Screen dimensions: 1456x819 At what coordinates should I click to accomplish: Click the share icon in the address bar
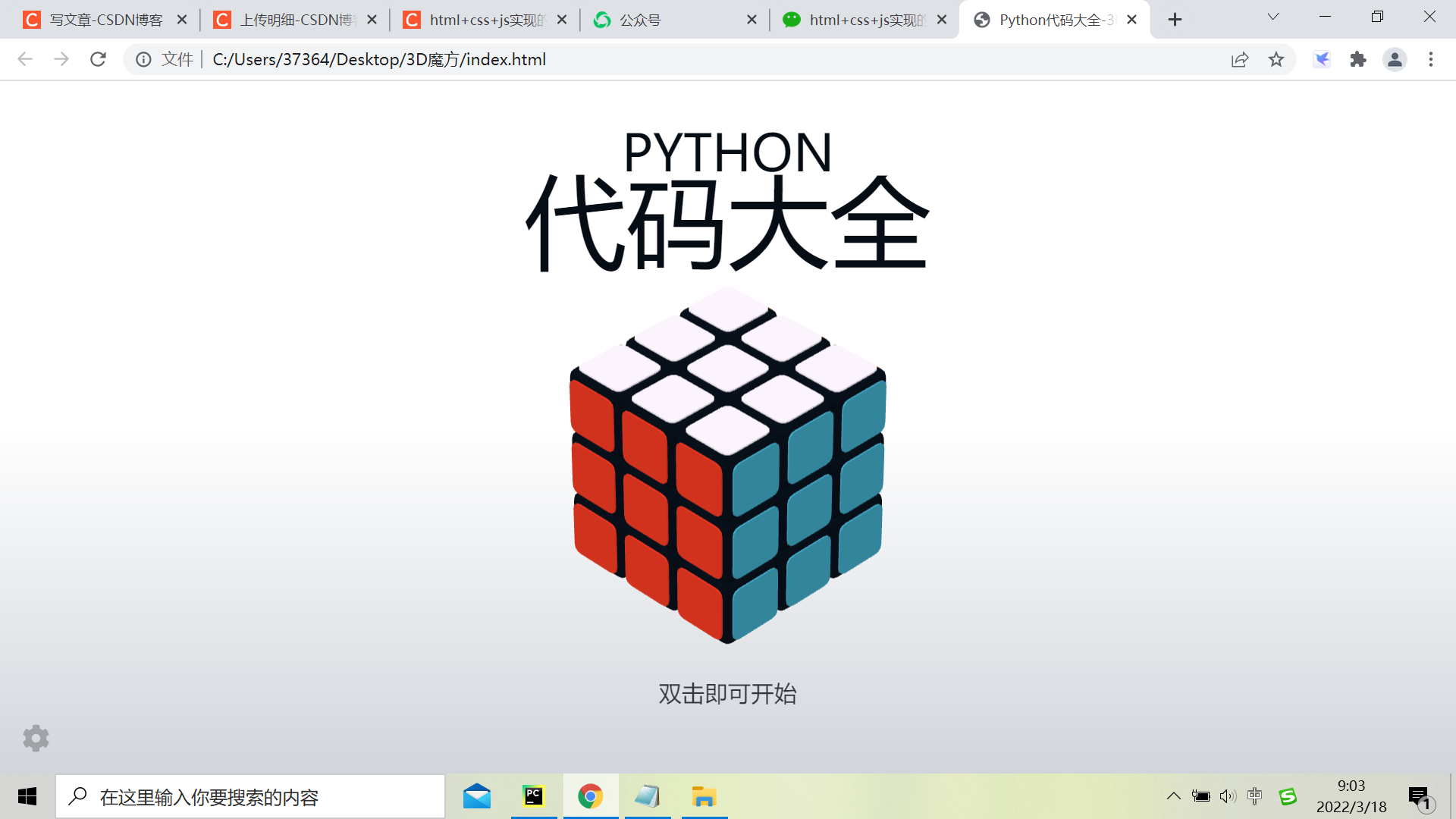point(1239,59)
